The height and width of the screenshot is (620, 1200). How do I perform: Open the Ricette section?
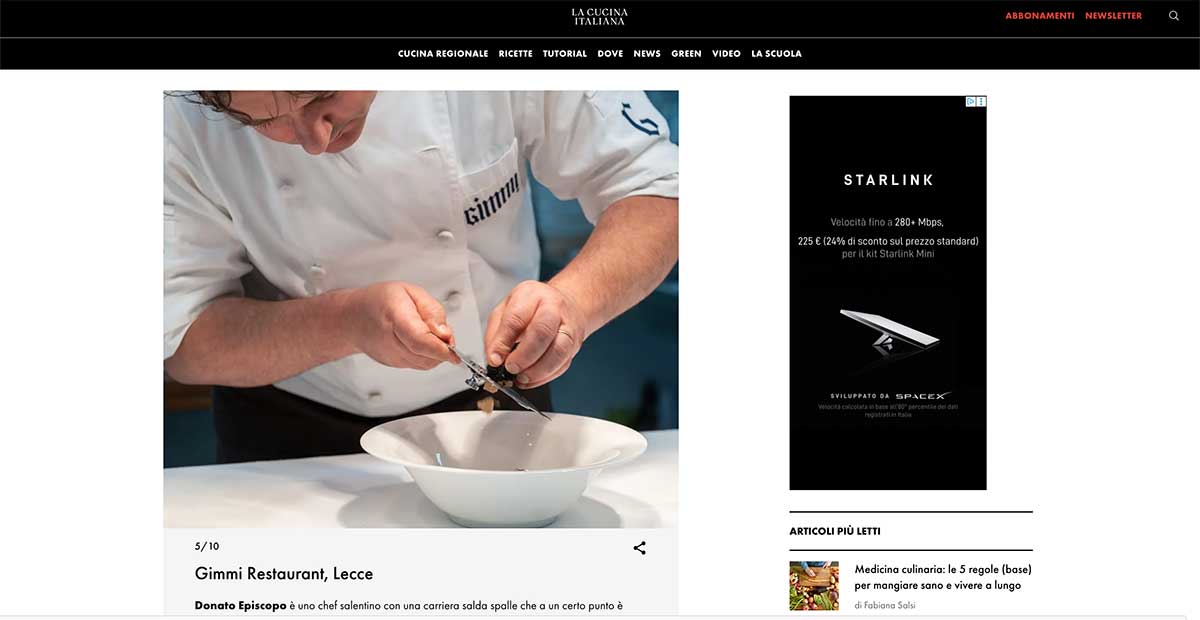(516, 54)
